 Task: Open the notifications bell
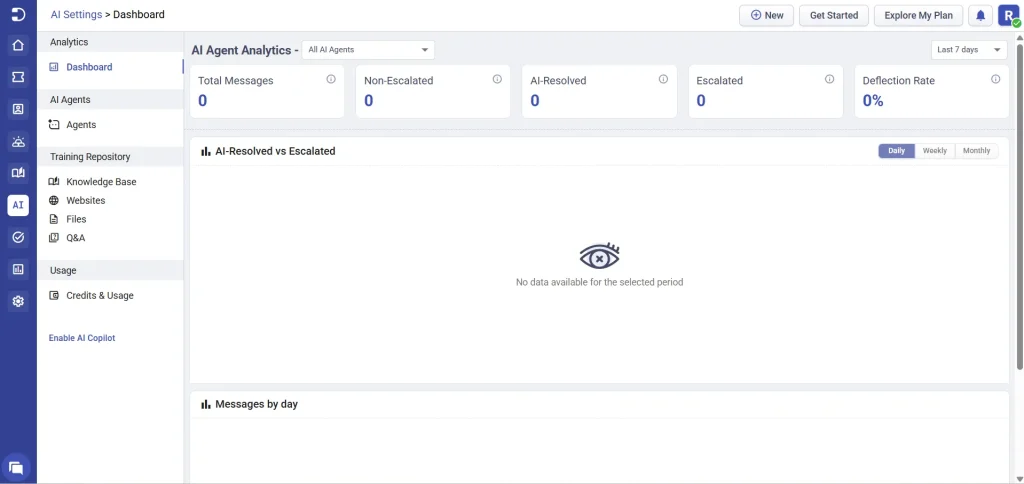pyautogui.click(x=980, y=15)
